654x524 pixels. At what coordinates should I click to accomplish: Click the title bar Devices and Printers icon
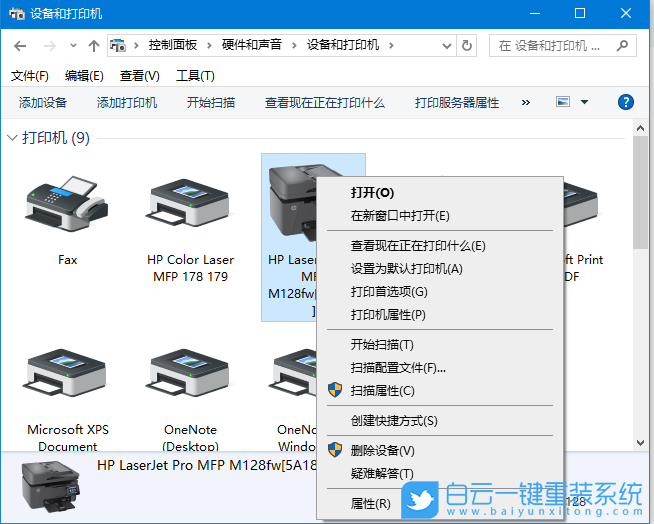pos(17,14)
